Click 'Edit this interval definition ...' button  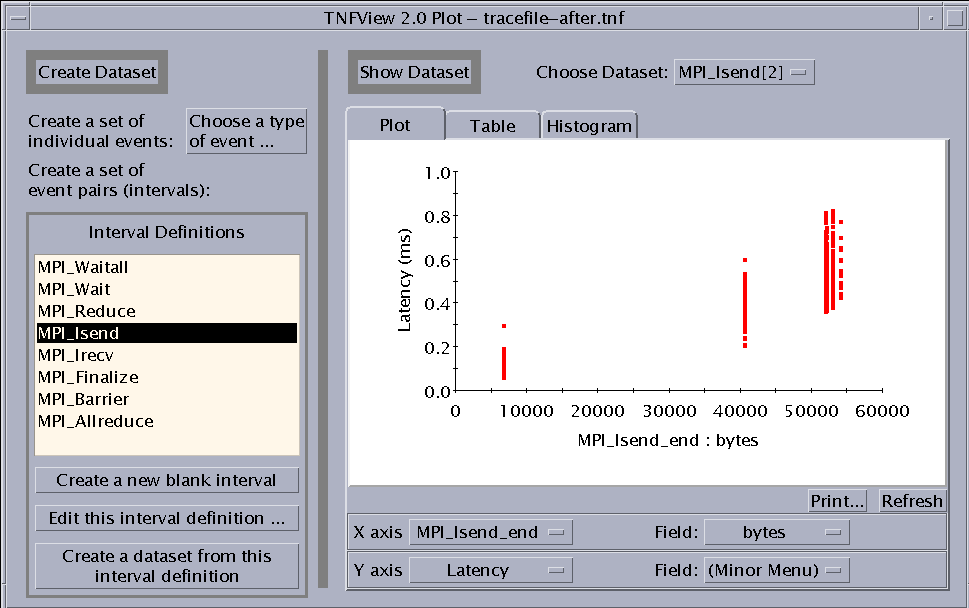(167, 518)
